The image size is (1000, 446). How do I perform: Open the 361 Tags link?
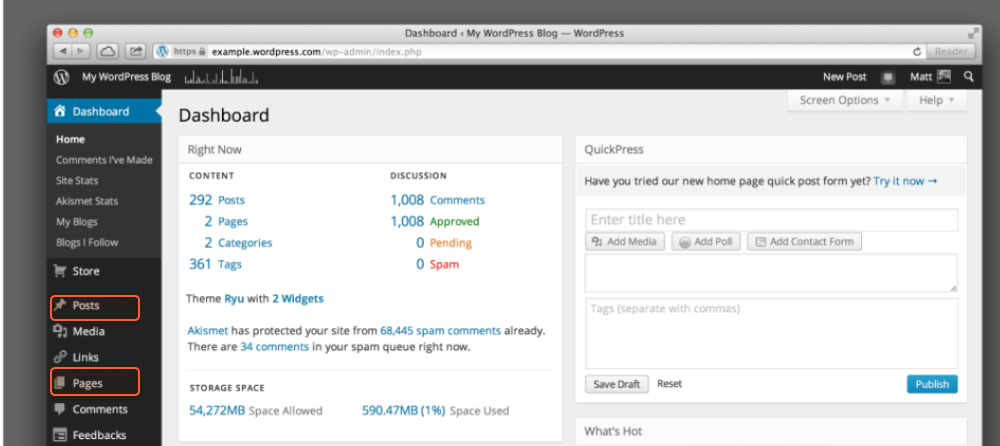(215, 264)
